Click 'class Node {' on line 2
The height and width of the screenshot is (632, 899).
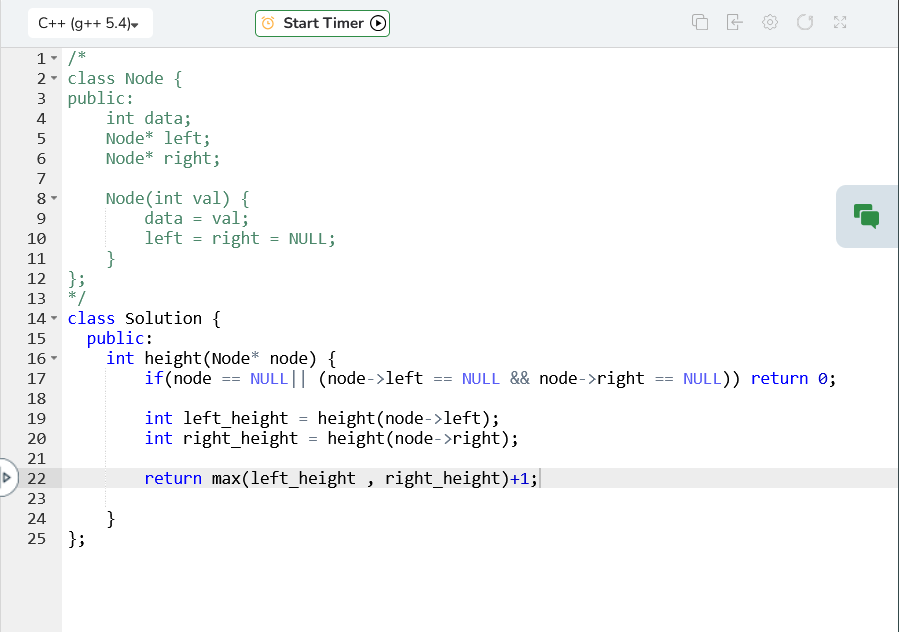click(125, 79)
